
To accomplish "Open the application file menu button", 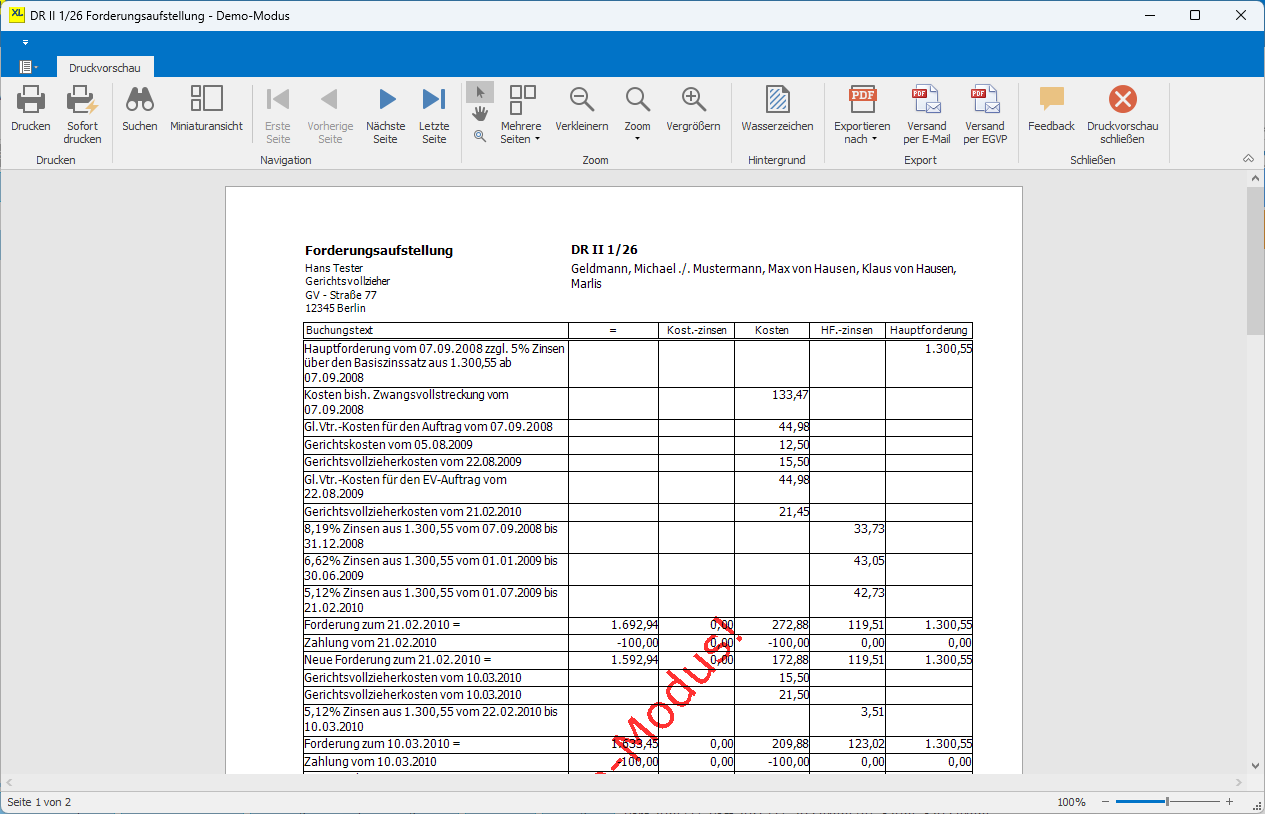I will pyautogui.click(x=28, y=67).
